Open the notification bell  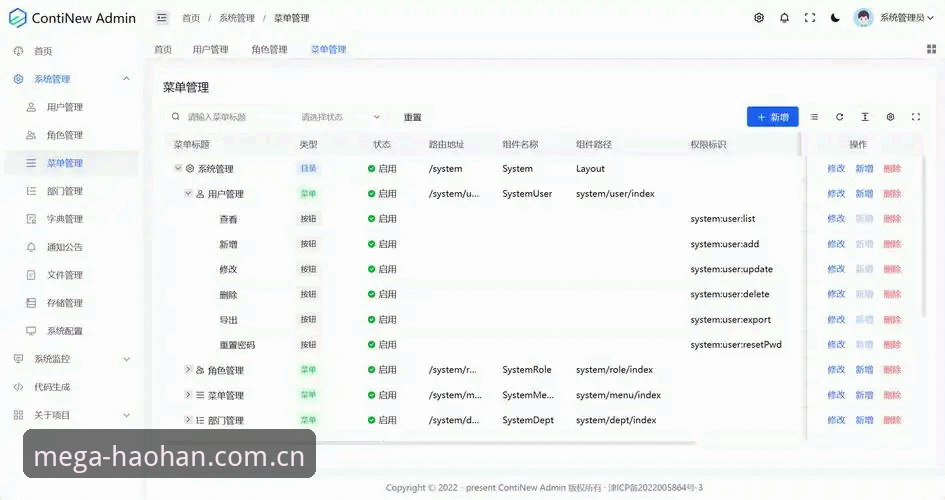coord(784,18)
